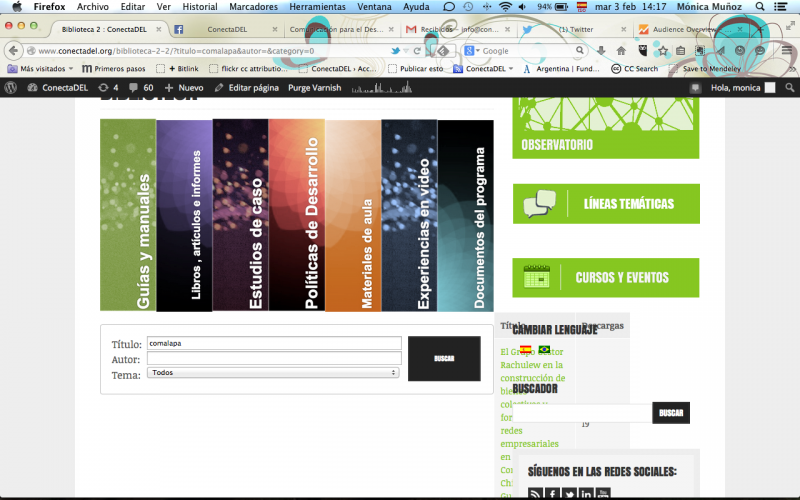Switch to the Twitter browser tab
The width and height of the screenshot is (800, 500).
point(576,29)
